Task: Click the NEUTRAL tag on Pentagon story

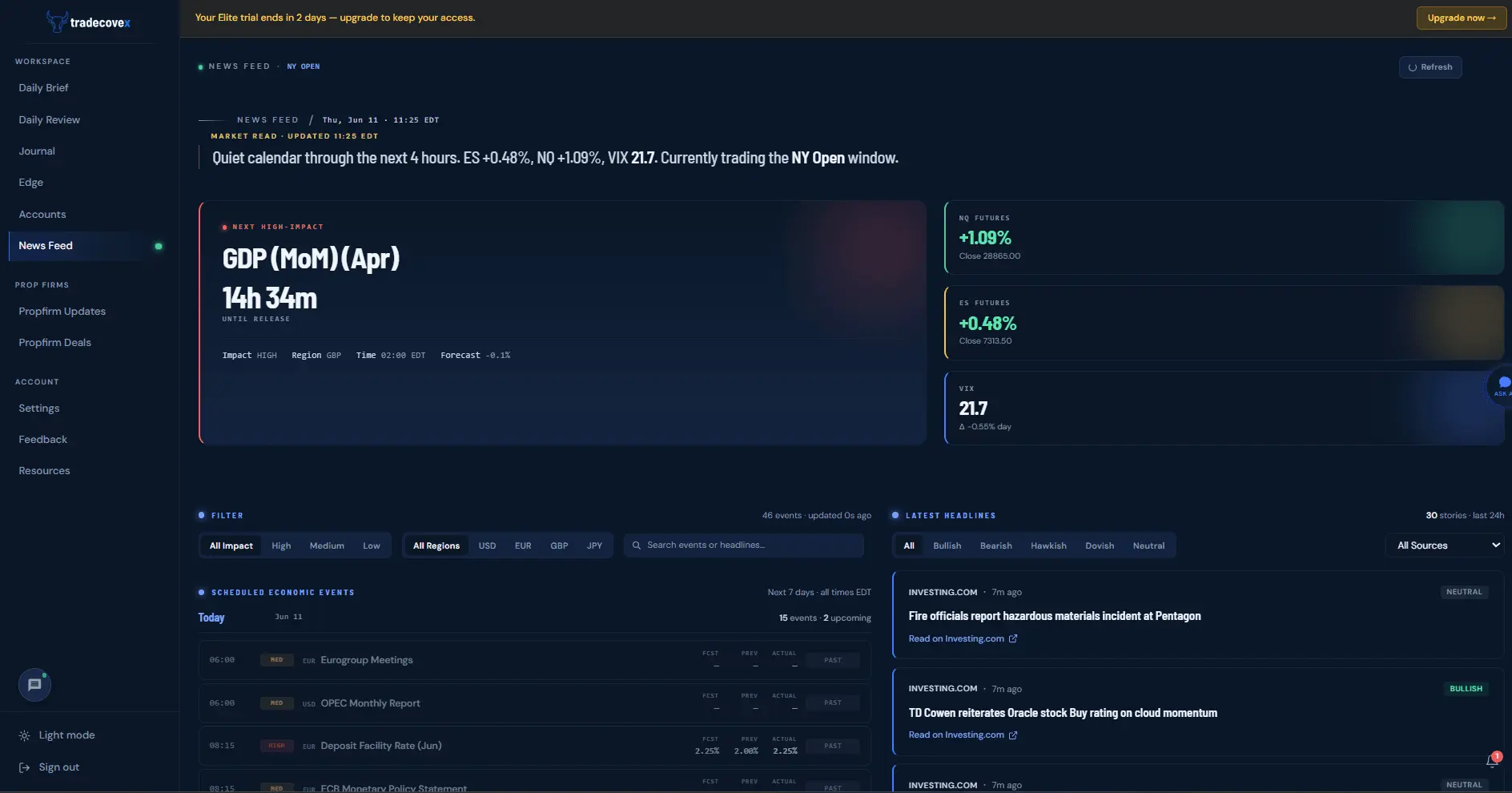Action: coord(1464,592)
